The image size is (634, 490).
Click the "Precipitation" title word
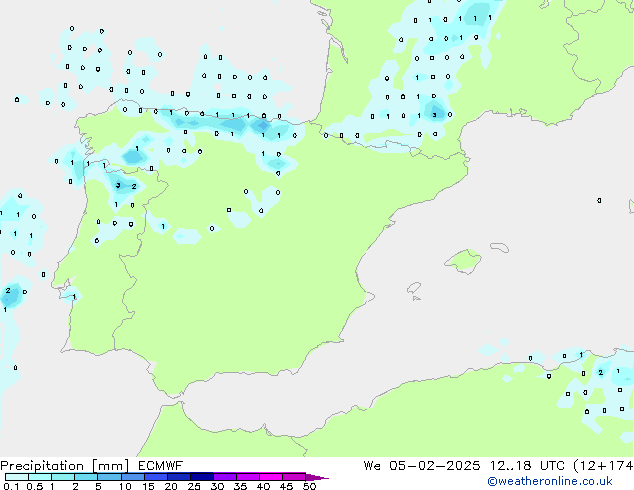tap(42, 466)
